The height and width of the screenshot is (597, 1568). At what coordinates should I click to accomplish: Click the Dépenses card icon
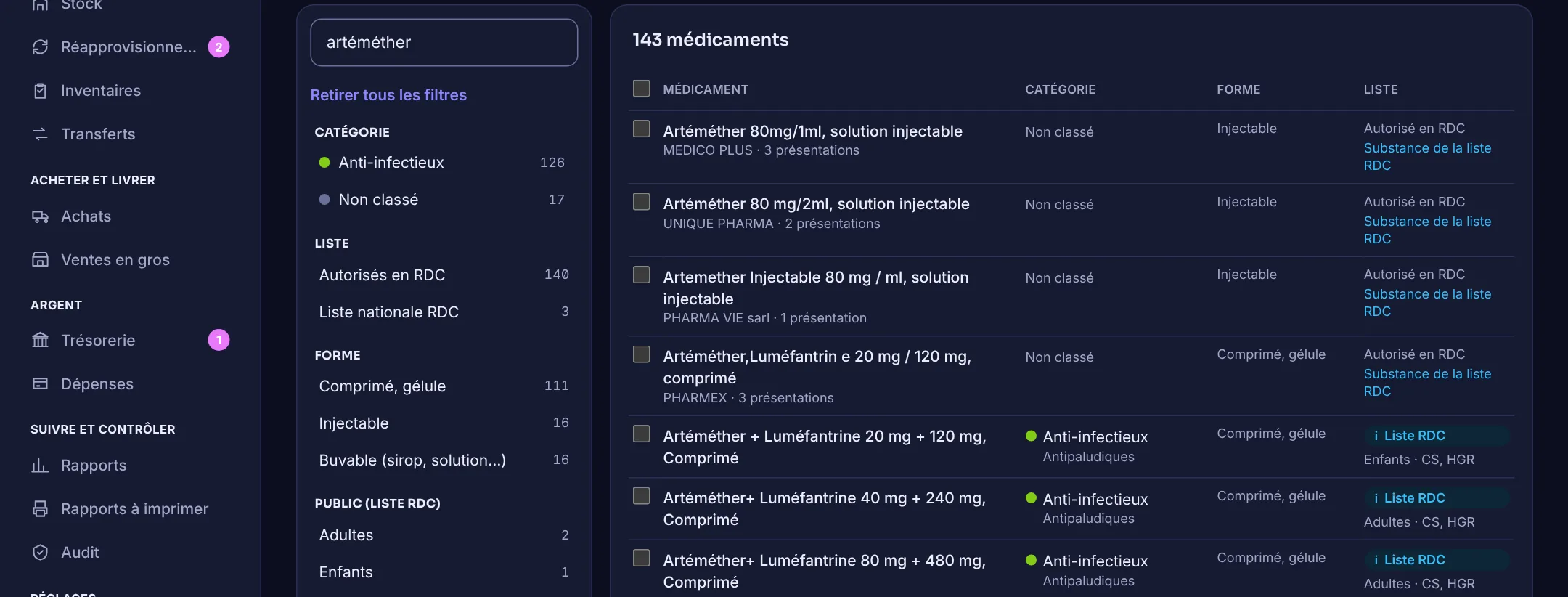tap(41, 384)
